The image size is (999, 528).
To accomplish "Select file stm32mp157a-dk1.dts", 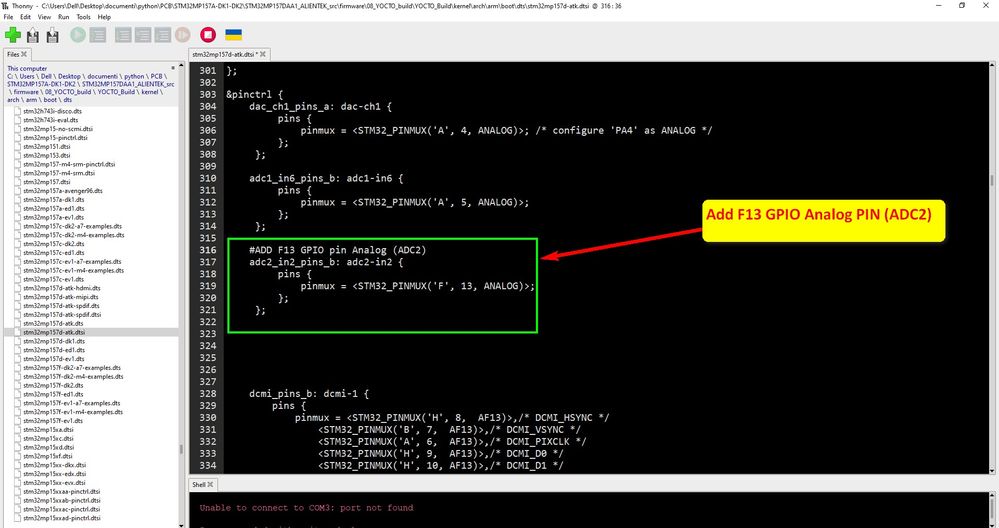I will (54, 199).
